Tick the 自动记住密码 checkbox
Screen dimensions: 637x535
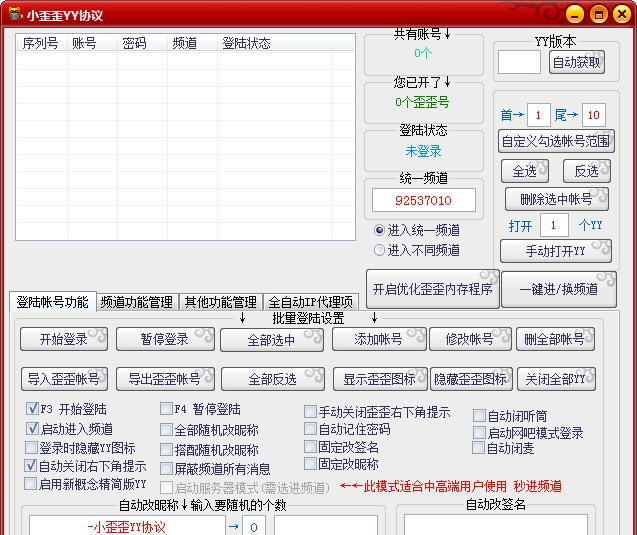pyautogui.click(x=311, y=429)
